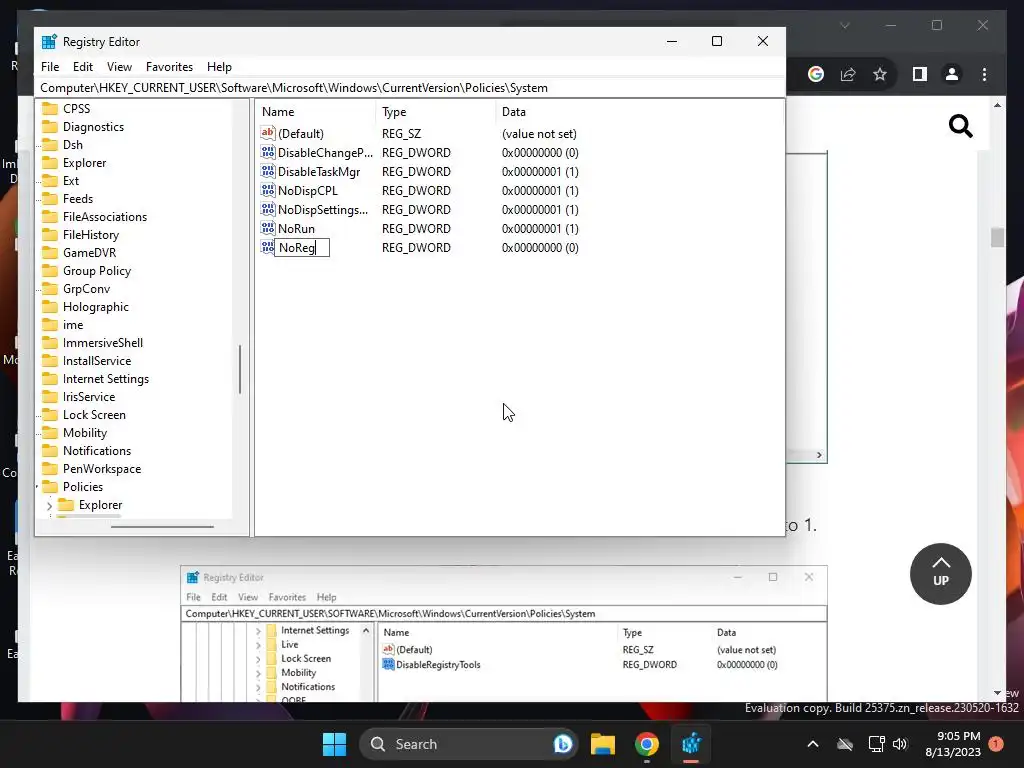Select the NoDispSettings... value name

(x=323, y=210)
